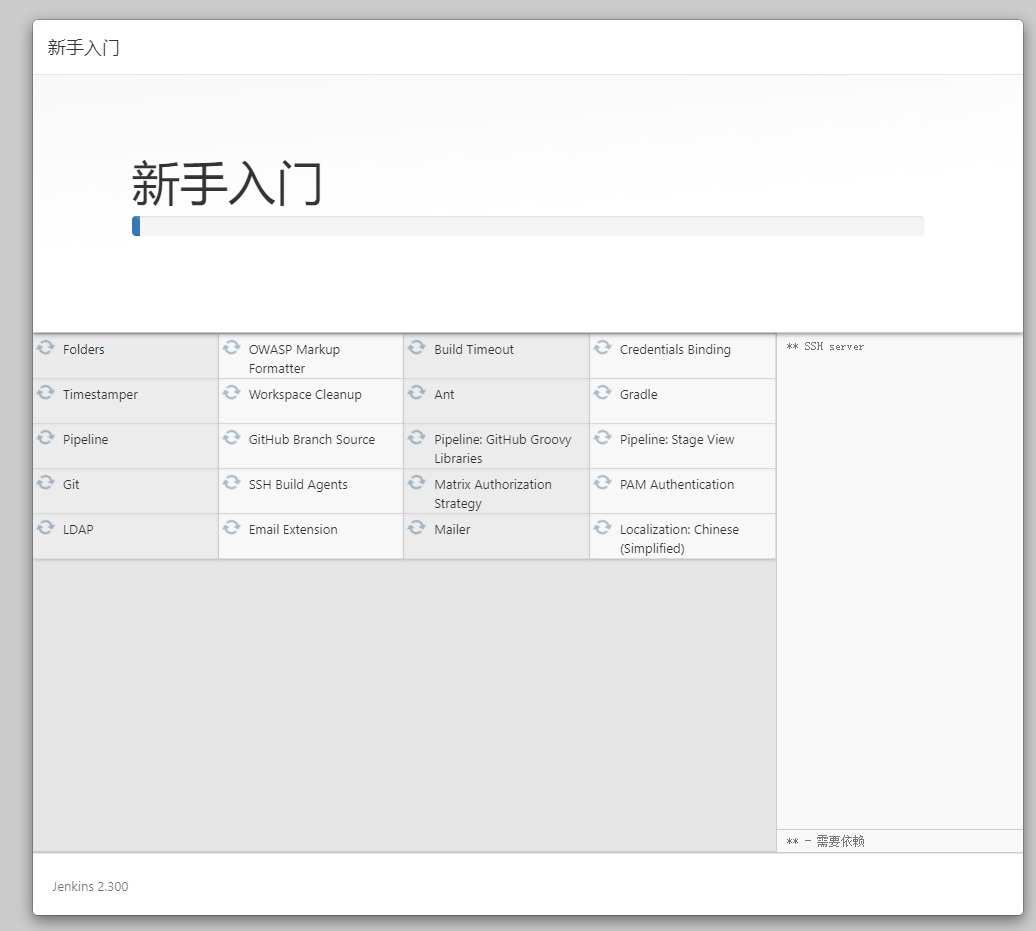Click the icon by Pipeline: GitHub Groovy Libraries
Viewport: 1036px width, 931px height.
pyautogui.click(x=416, y=437)
